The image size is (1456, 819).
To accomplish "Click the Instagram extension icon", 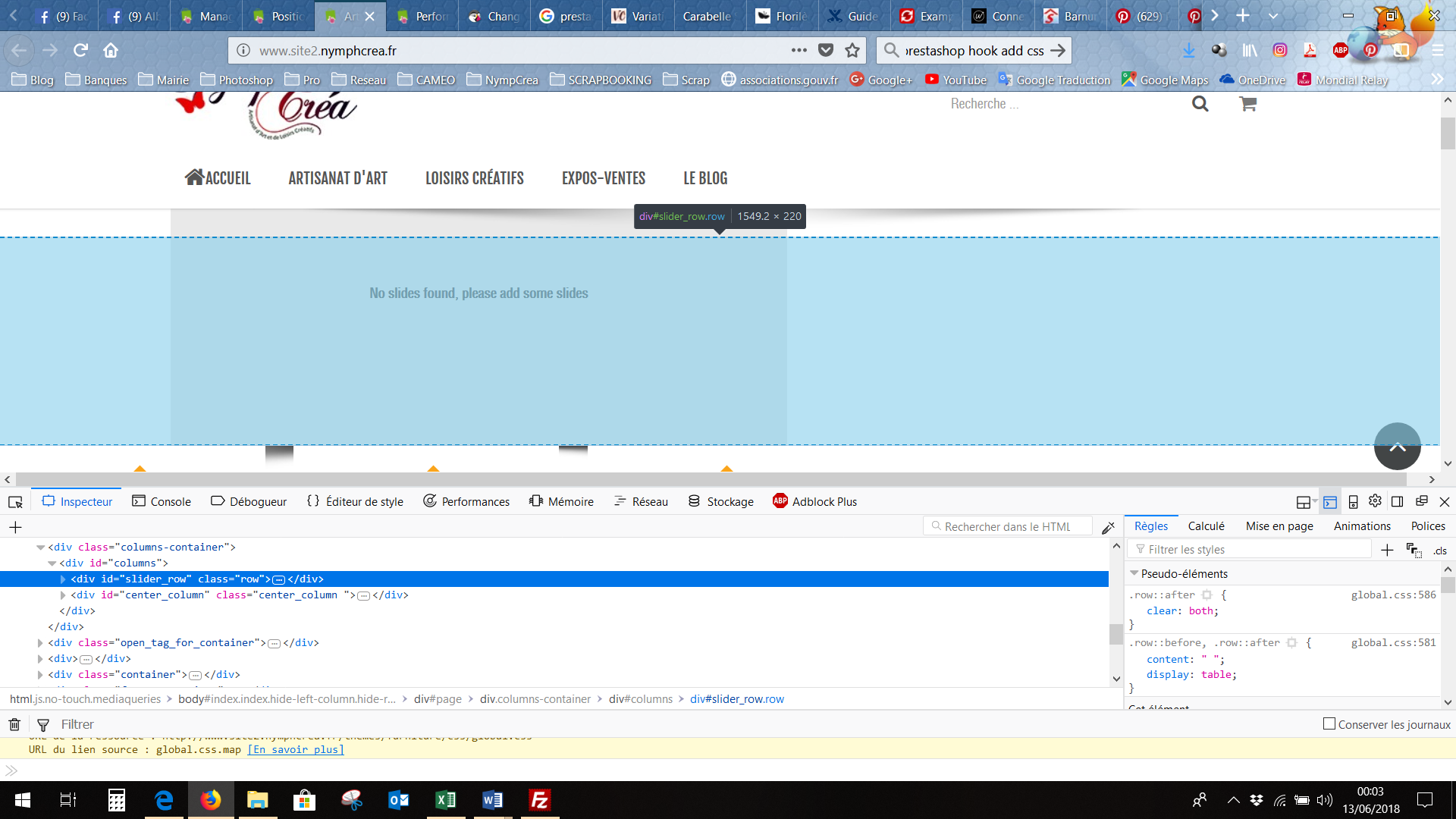I will coord(1280,50).
